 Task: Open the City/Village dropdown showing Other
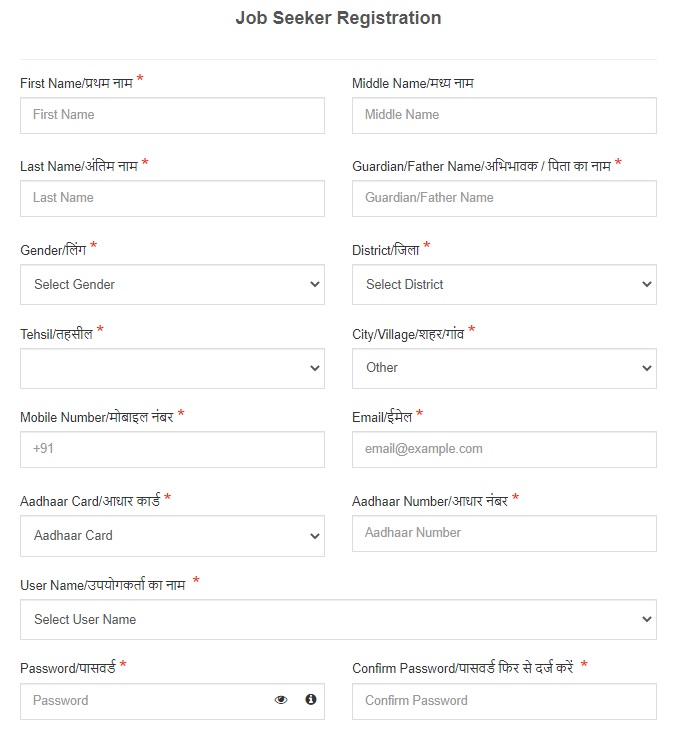504,368
